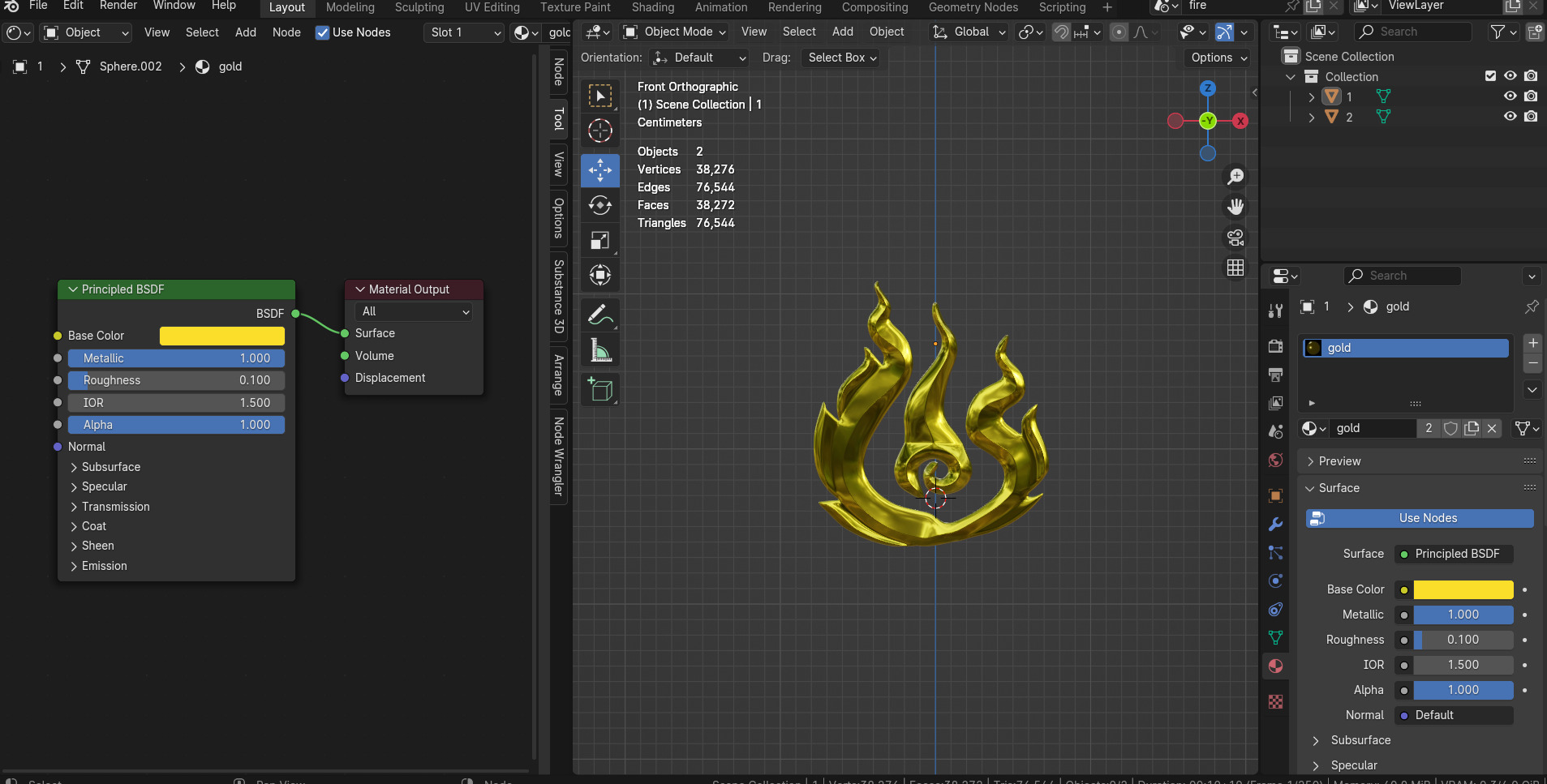Open the Texture properties tab
1547x784 pixels.
coord(1275,701)
